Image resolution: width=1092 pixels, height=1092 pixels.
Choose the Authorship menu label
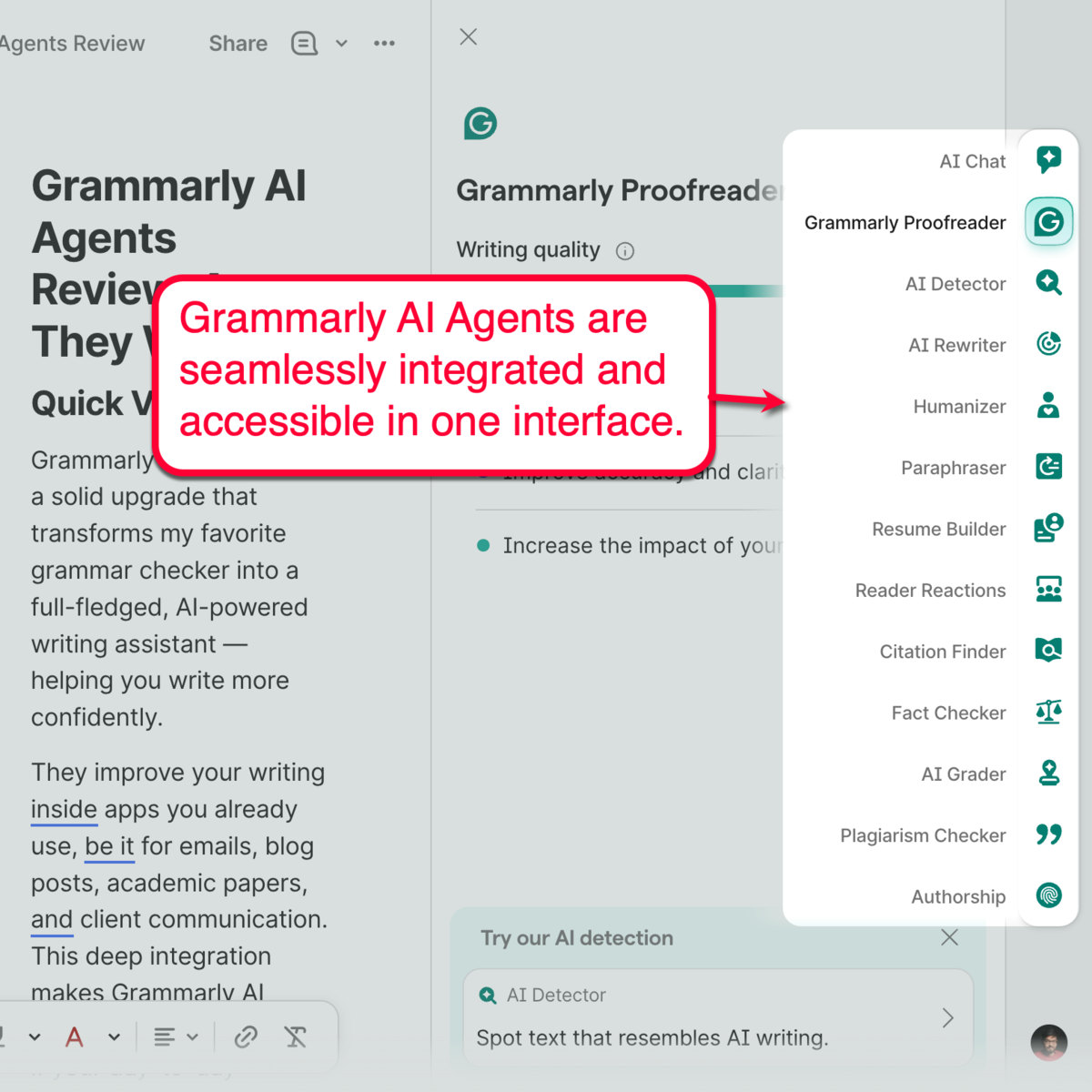tap(958, 896)
